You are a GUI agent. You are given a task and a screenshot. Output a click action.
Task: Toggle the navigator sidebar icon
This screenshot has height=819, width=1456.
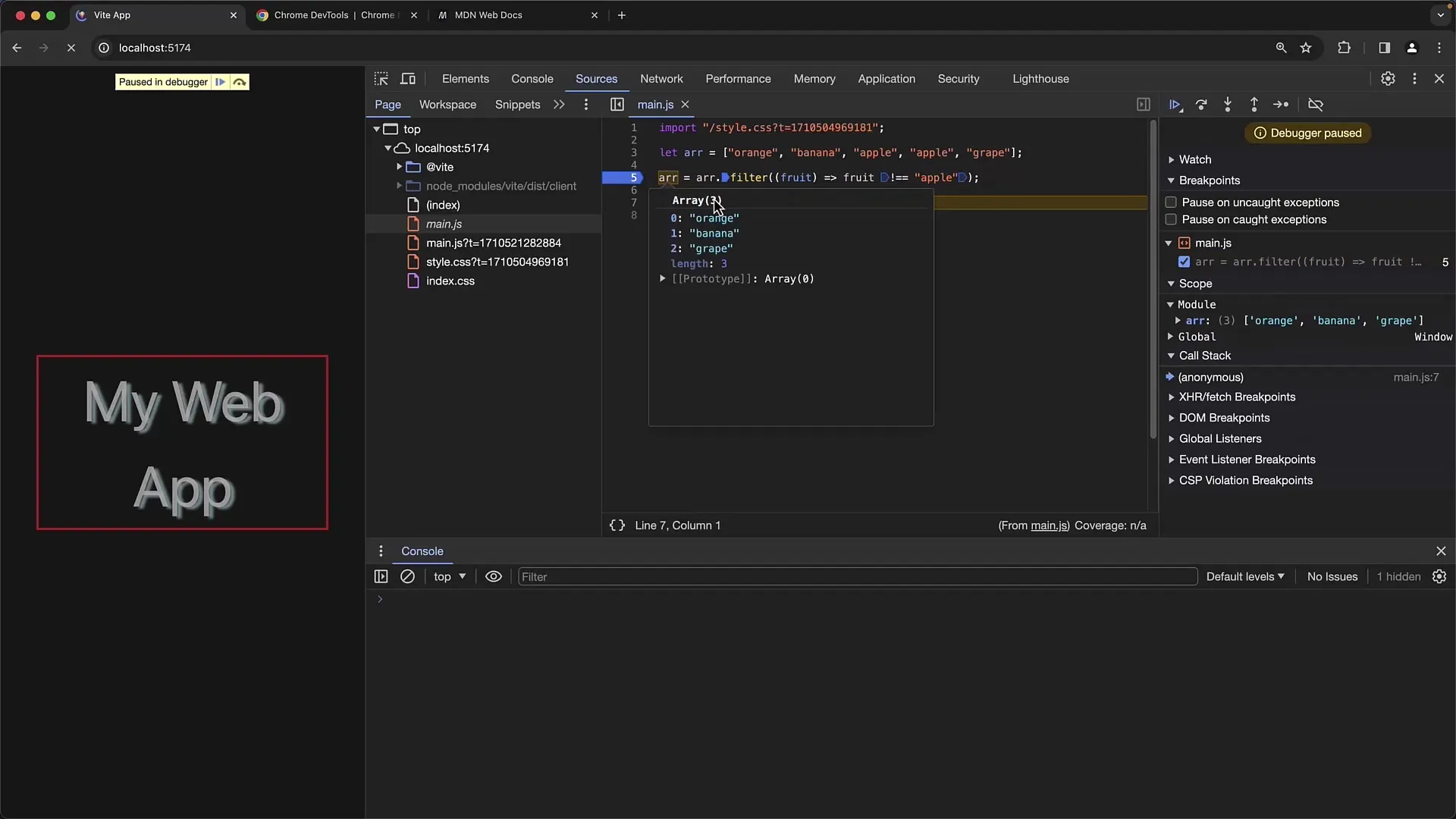617,105
